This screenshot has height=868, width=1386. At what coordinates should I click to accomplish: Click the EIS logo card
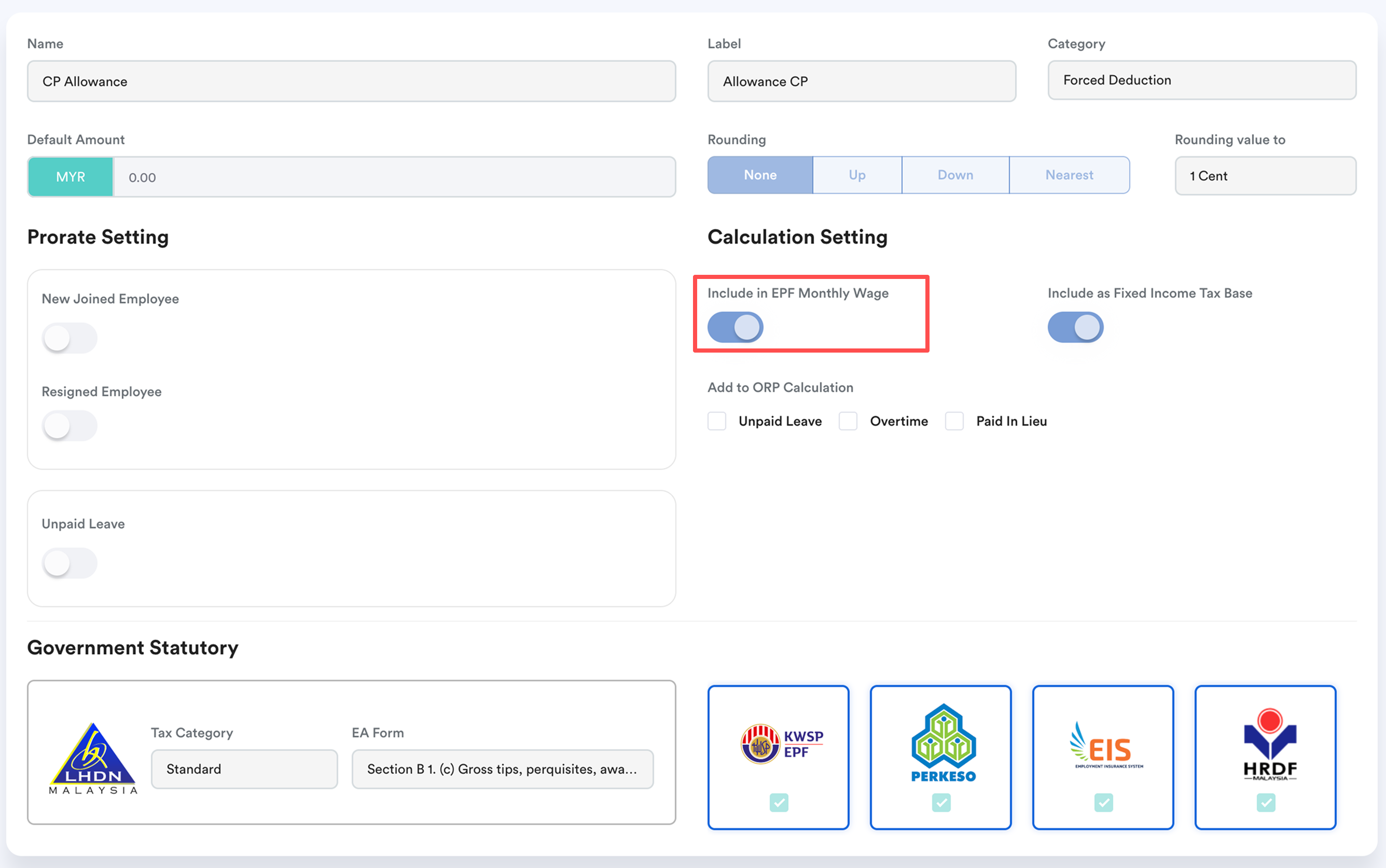[1103, 746]
